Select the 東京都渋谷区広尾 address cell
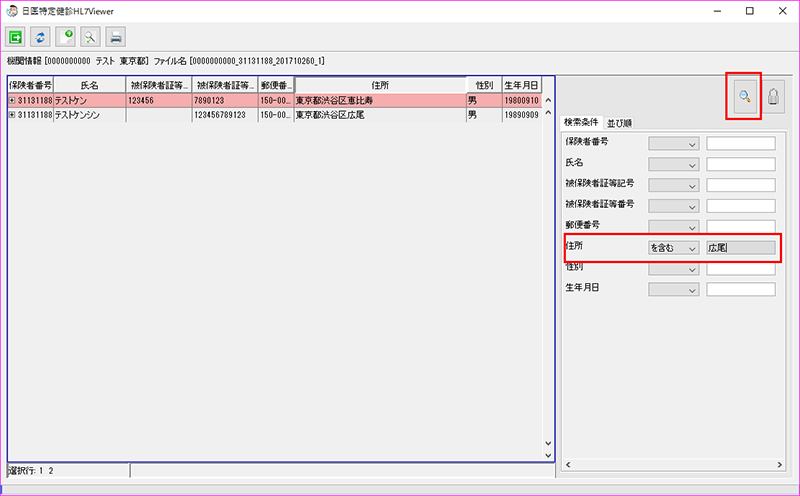This screenshot has height=496, width=800. [379, 115]
